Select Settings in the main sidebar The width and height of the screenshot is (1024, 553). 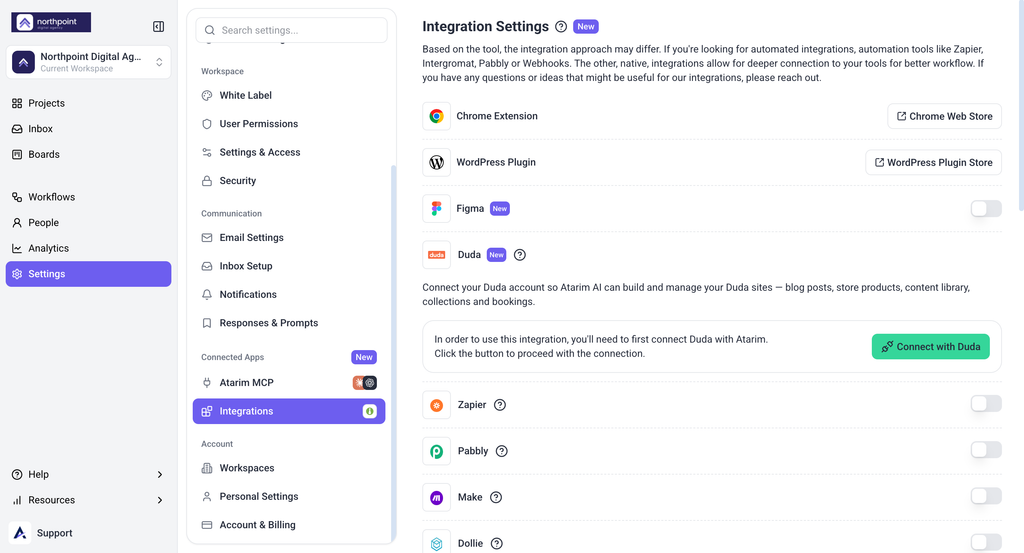tap(88, 274)
